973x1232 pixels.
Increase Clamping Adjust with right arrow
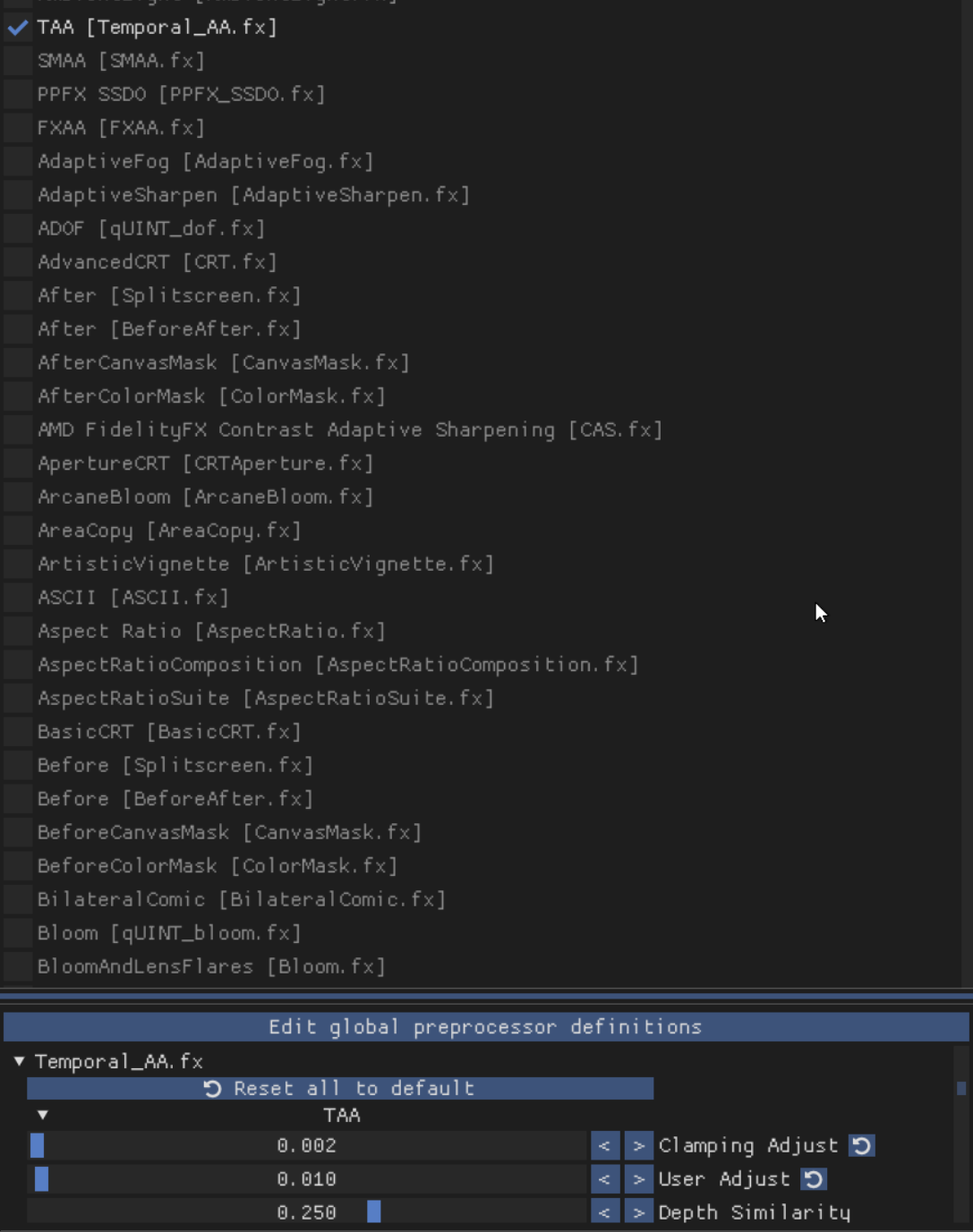click(x=638, y=1145)
